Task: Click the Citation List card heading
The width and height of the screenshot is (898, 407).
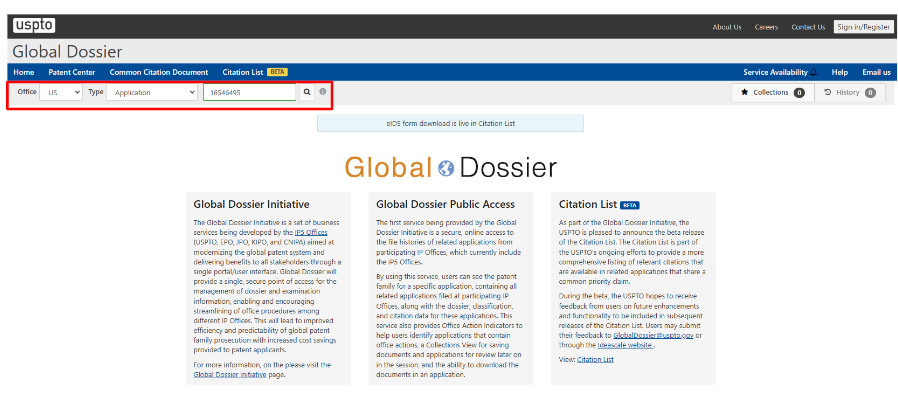Action: tap(598, 204)
